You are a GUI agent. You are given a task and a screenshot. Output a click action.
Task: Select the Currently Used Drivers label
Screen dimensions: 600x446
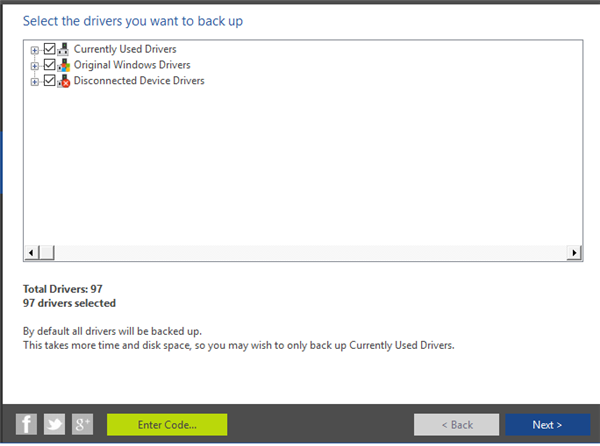click(x=124, y=49)
